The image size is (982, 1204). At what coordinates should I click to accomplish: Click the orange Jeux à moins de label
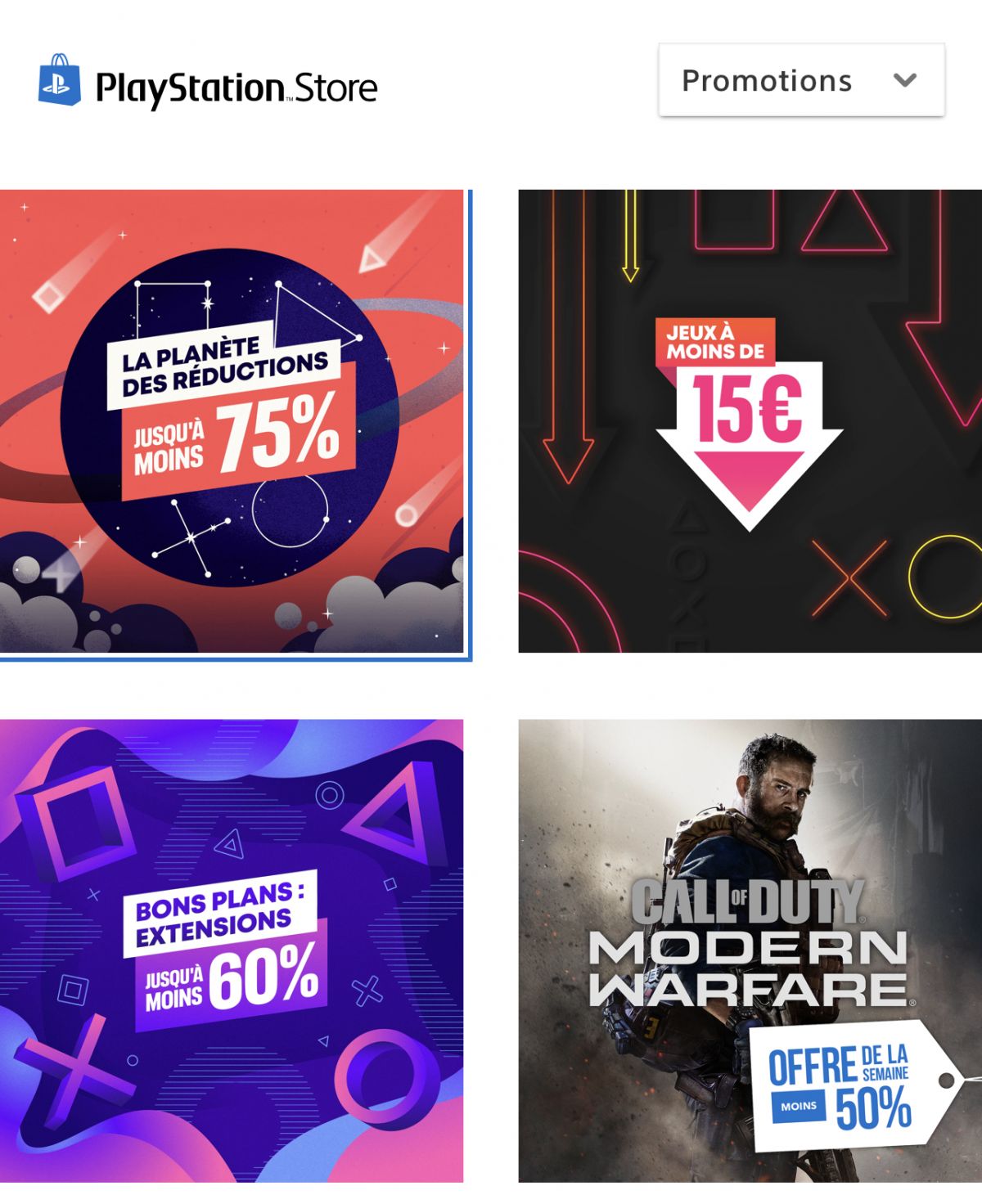pyautogui.click(x=715, y=342)
